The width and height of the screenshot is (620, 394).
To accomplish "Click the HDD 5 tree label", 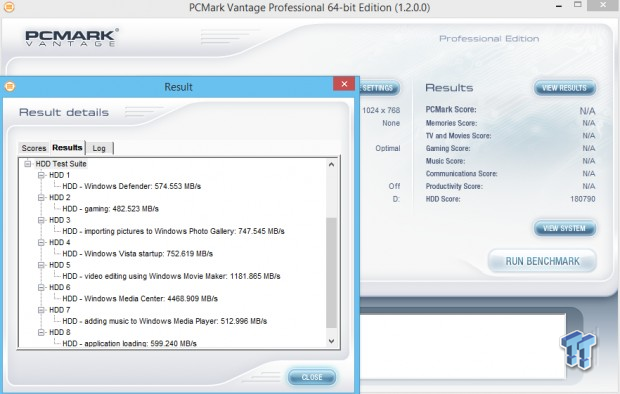I will pyautogui.click(x=60, y=265).
